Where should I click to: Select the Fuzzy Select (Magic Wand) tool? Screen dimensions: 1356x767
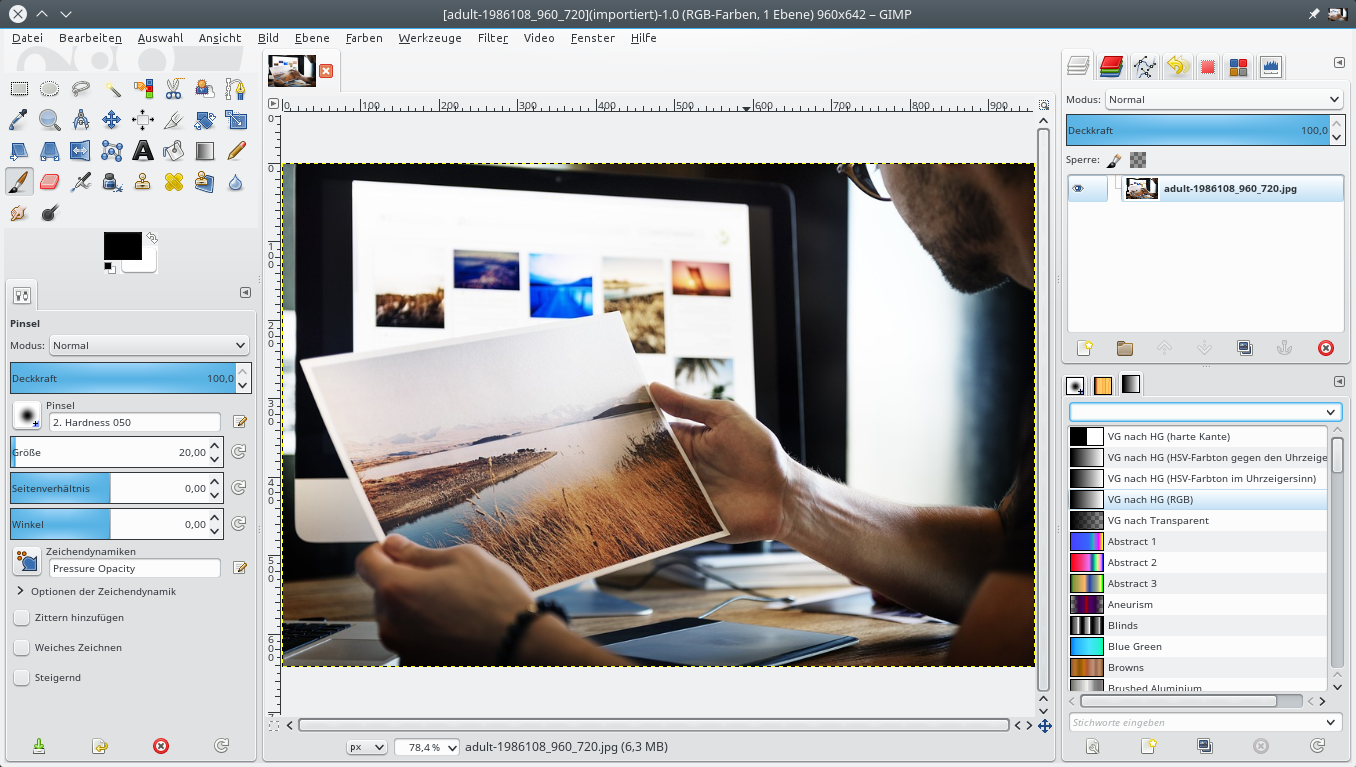111,89
